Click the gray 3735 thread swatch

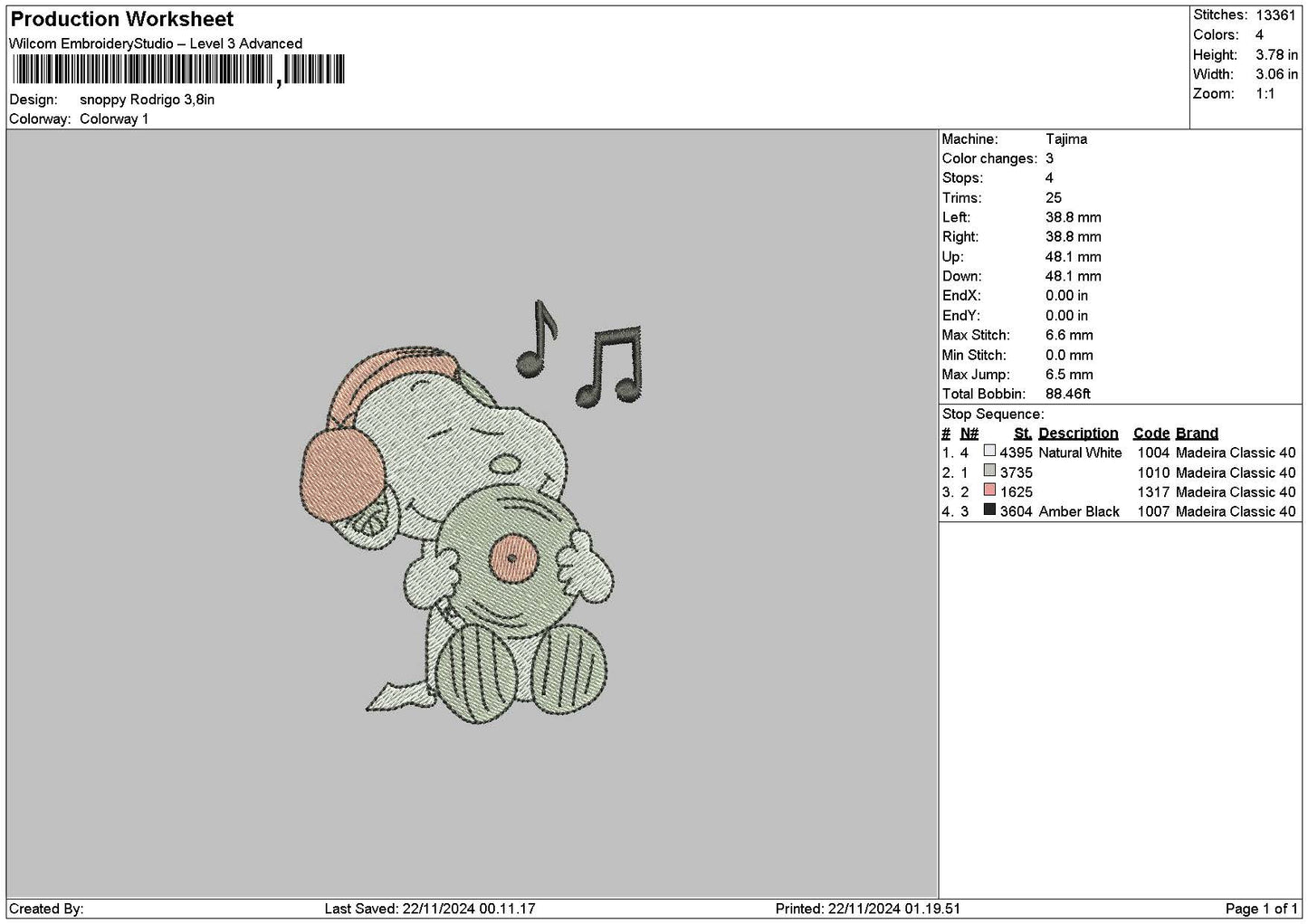pyautogui.click(x=989, y=471)
